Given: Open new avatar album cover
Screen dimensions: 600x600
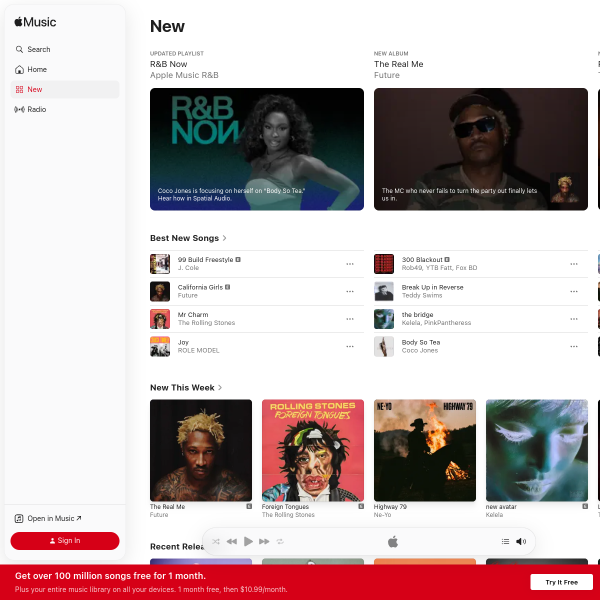Looking at the screenshot, I should (x=537, y=450).
